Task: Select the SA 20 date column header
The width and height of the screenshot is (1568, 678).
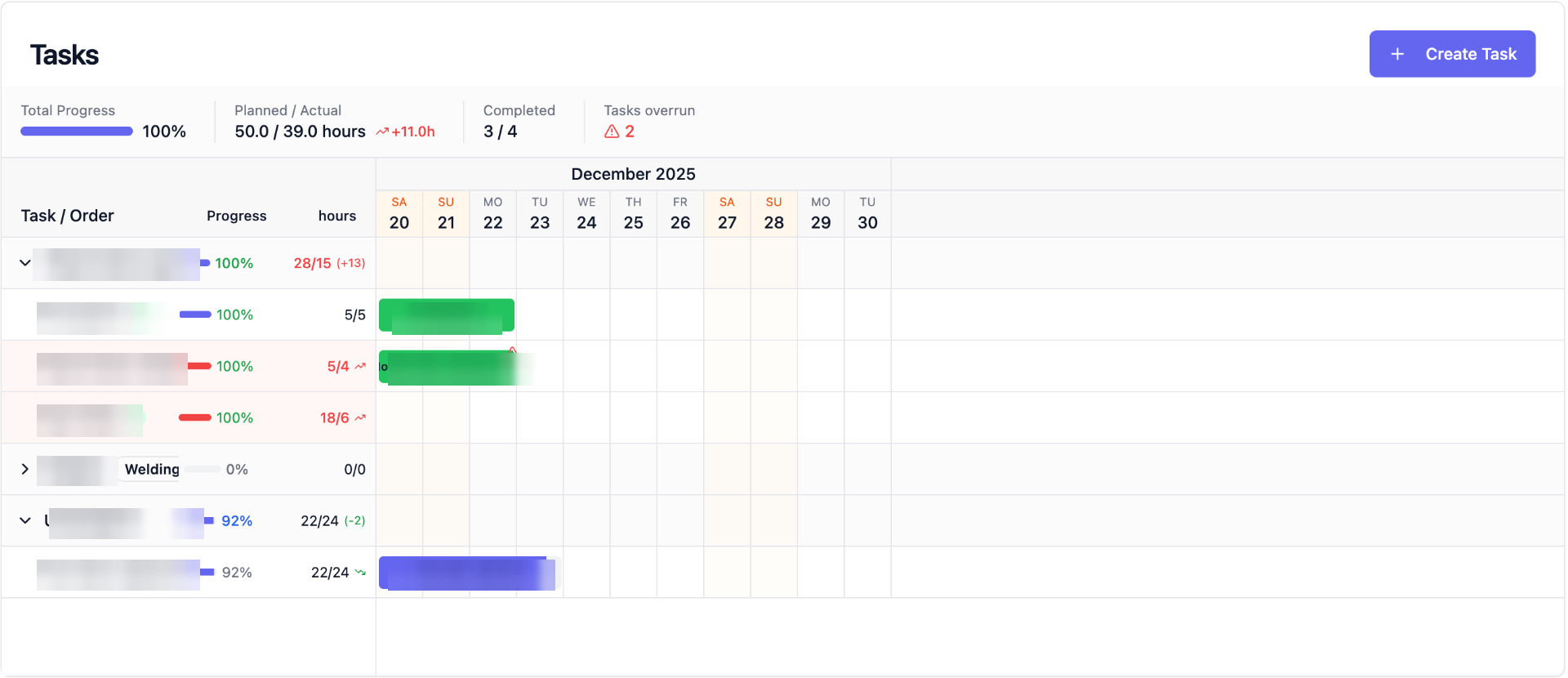Action: click(399, 214)
